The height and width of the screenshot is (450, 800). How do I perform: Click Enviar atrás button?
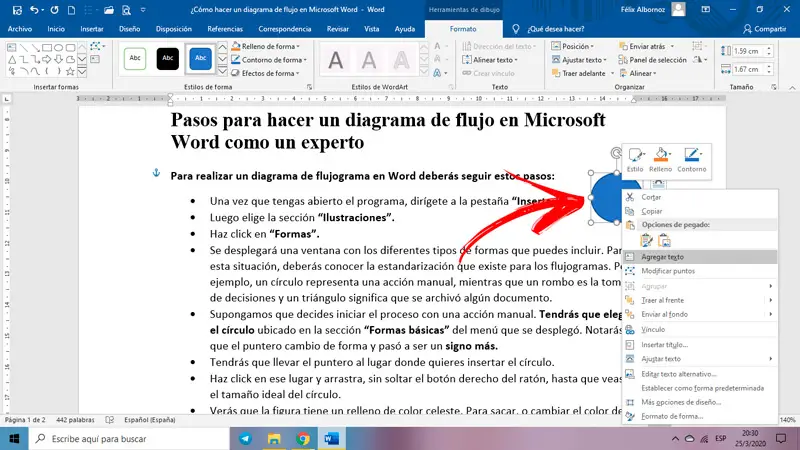click(x=642, y=46)
